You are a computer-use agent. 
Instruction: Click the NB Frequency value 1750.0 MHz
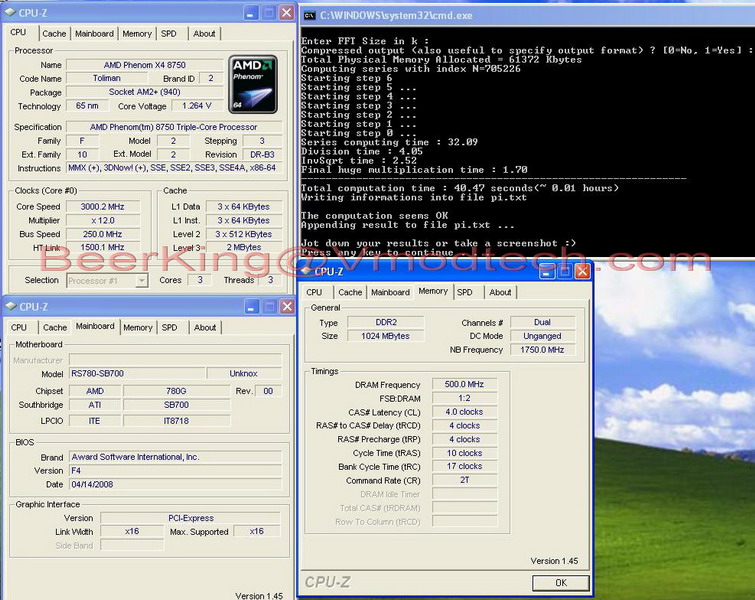pyautogui.click(x=542, y=350)
